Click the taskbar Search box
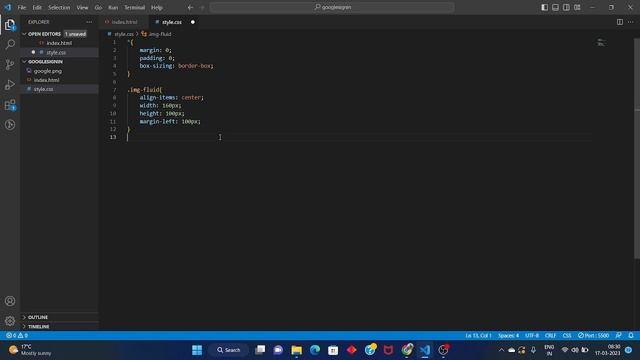Screen dimensions: 640x360 tap(229, 350)
